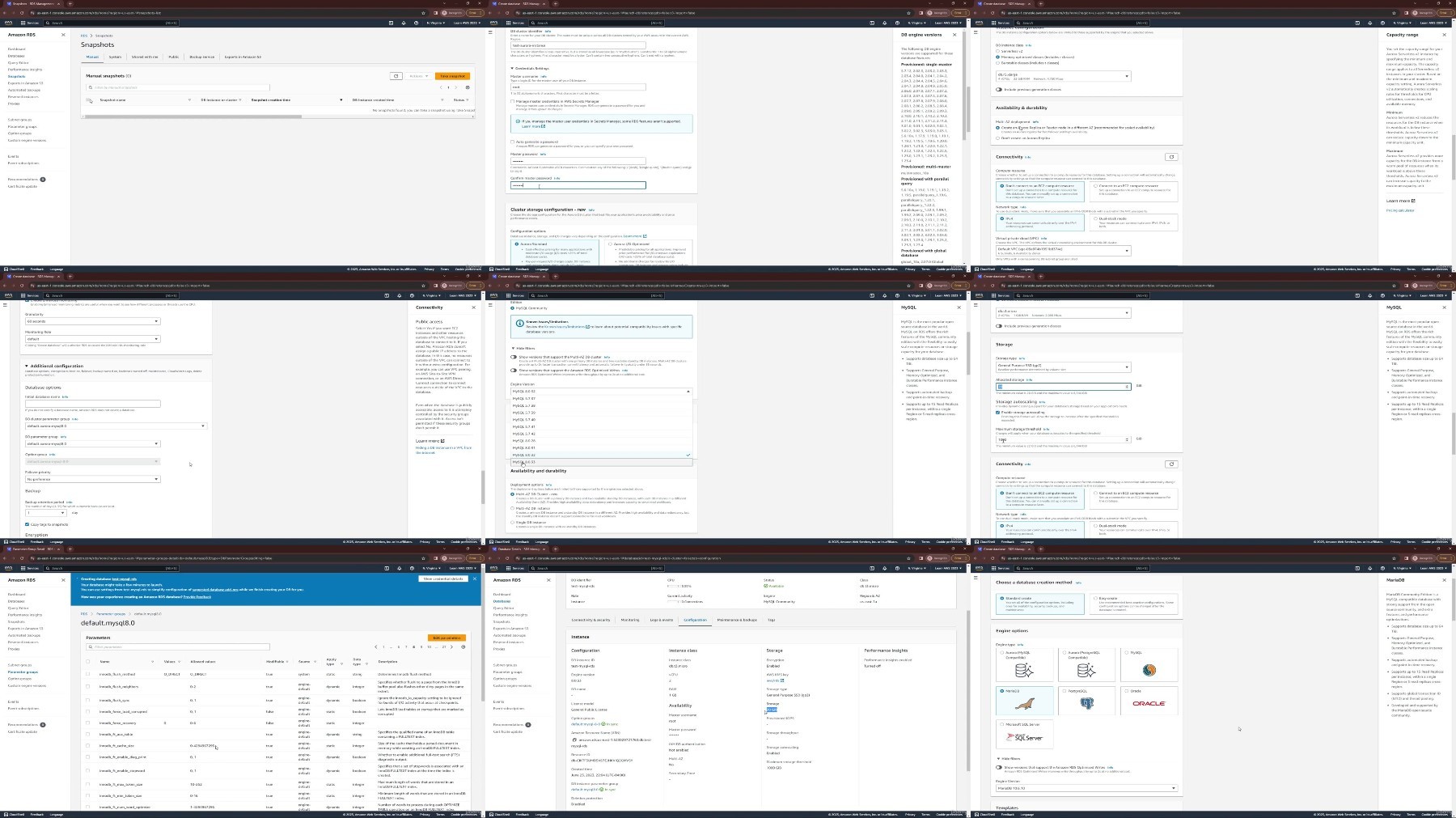The image size is (1456, 818).
Task: Open Backup service snapshots tab
Action: tap(202, 57)
